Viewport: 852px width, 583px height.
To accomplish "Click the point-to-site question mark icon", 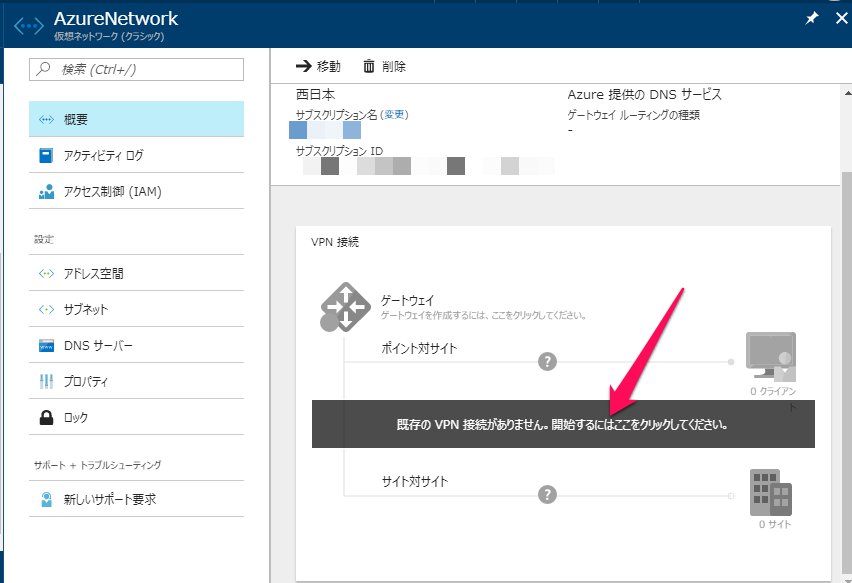I will 547,361.
